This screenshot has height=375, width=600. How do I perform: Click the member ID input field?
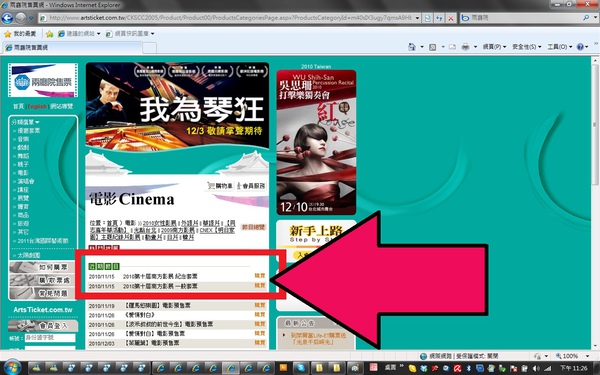[50, 338]
